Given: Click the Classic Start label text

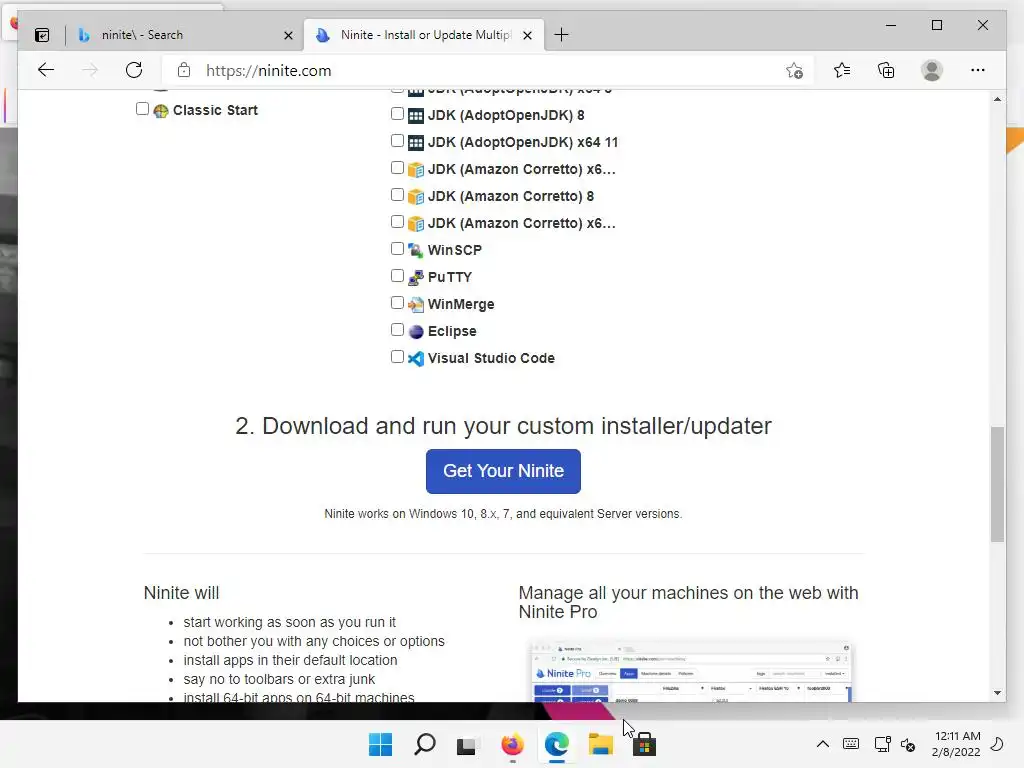Looking at the screenshot, I should click(216, 110).
